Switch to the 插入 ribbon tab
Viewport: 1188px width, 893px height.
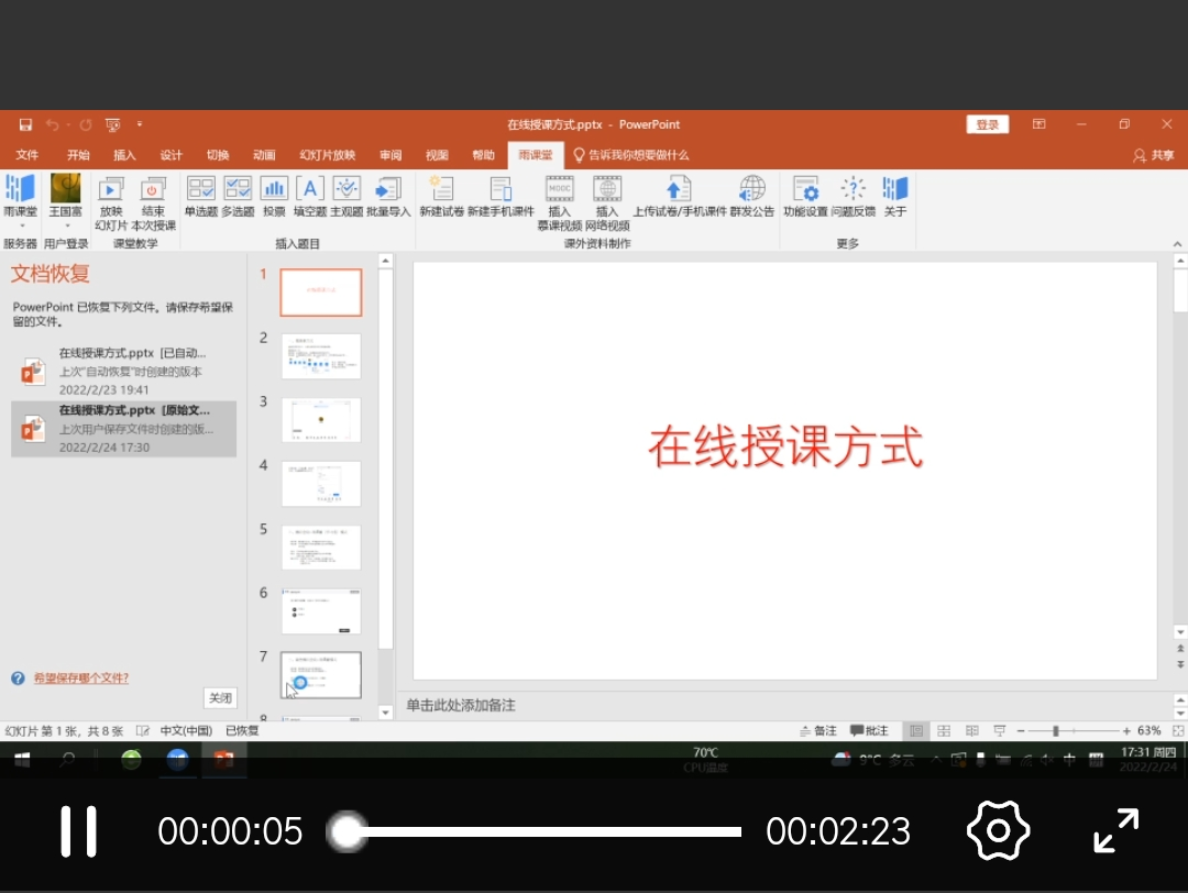click(124, 155)
